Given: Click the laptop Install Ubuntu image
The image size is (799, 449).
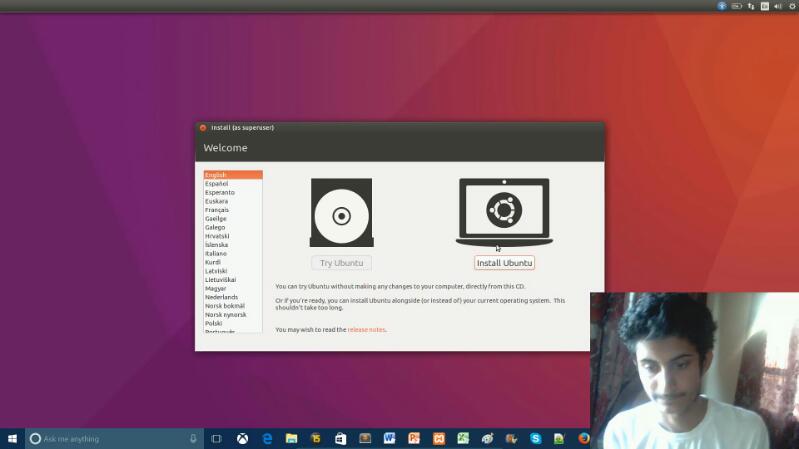Looking at the screenshot, I should 504,213.
